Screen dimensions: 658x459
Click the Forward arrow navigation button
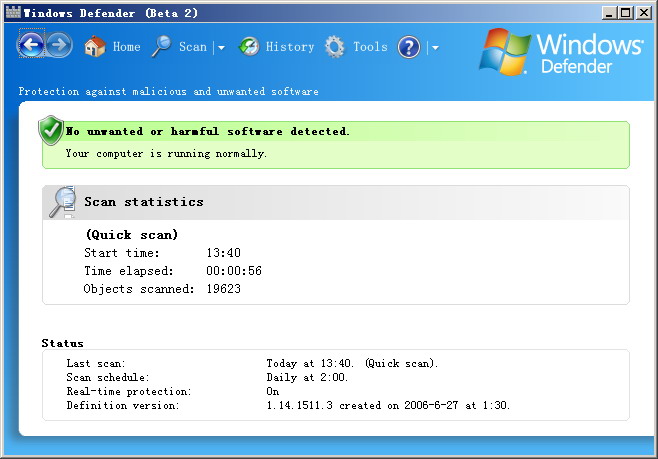pos(59,44)
